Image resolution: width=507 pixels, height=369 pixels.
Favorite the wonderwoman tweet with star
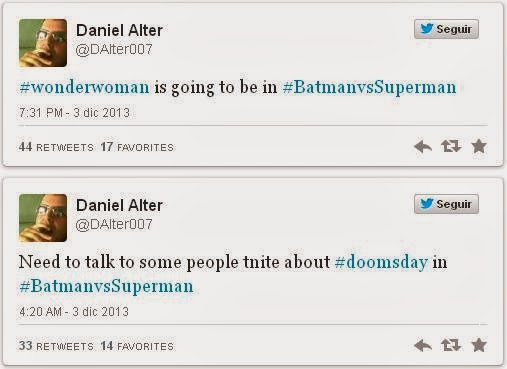click(x=479, y=146)
